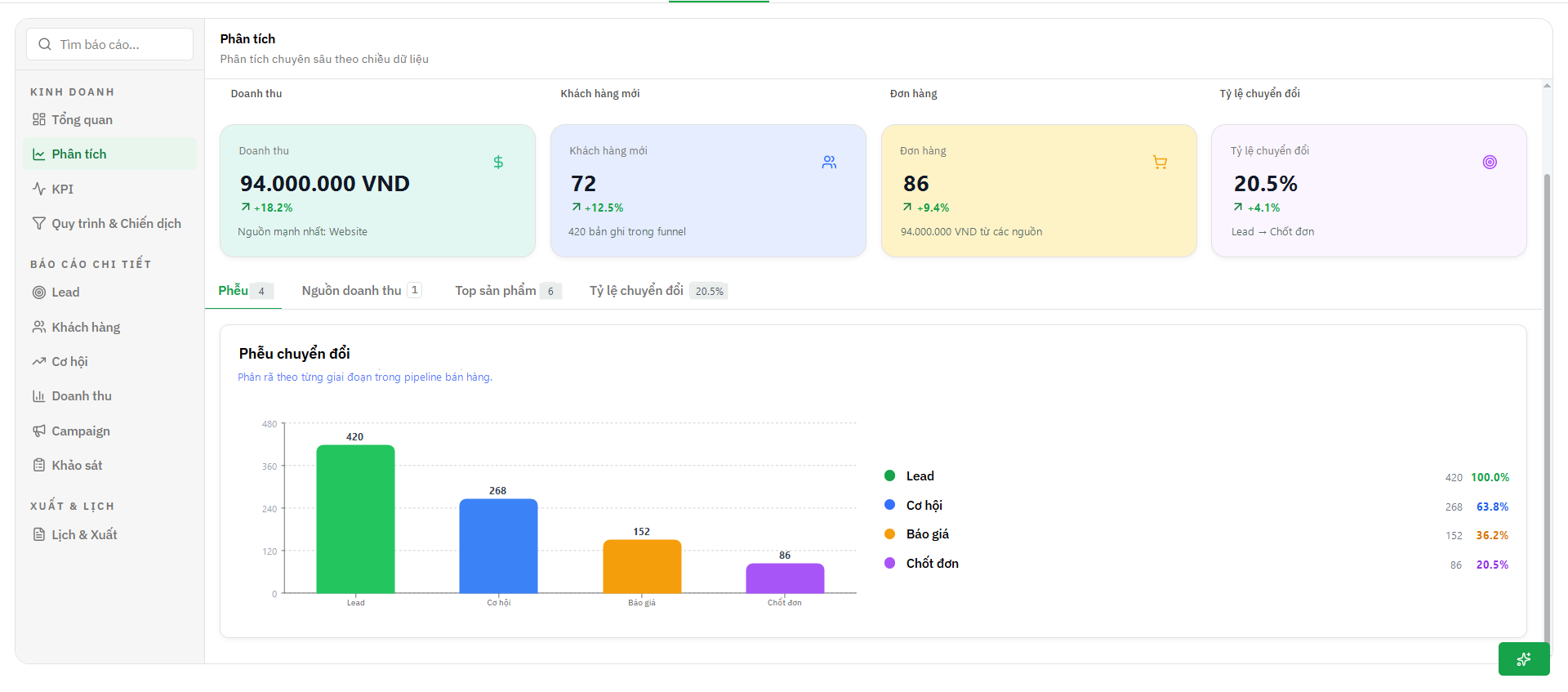Click the vertical scrollbar on the right
This screenshot has width=1568, height=692.
pos(1546,409)
